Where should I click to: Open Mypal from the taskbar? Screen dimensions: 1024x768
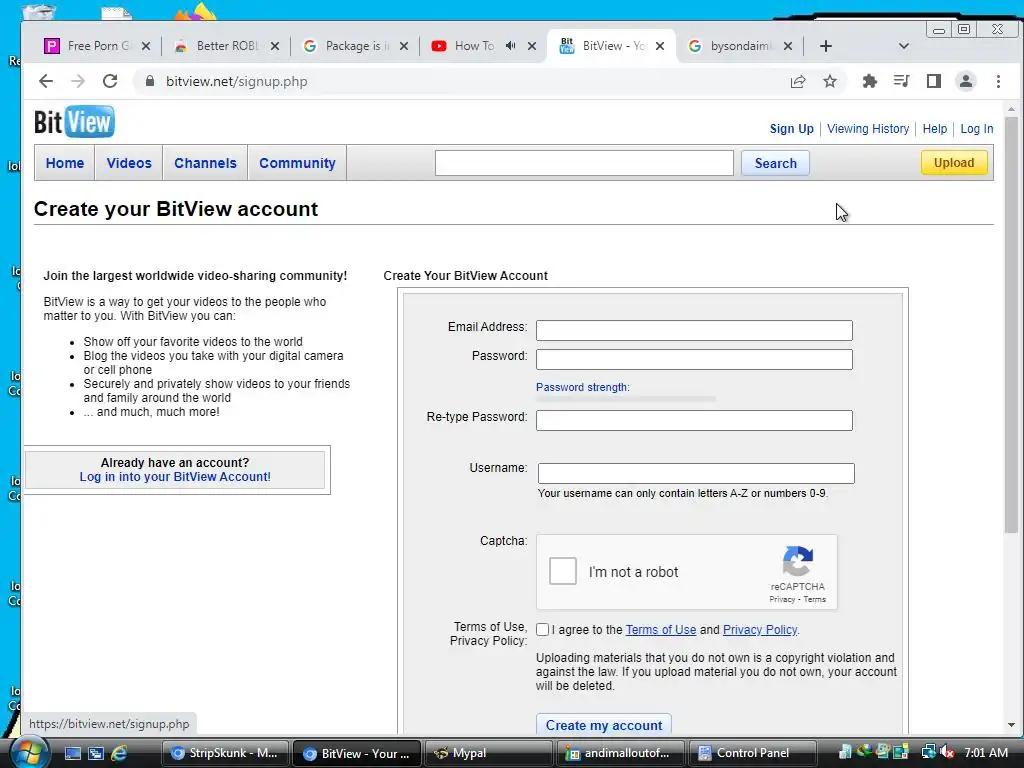coord(488,753)
